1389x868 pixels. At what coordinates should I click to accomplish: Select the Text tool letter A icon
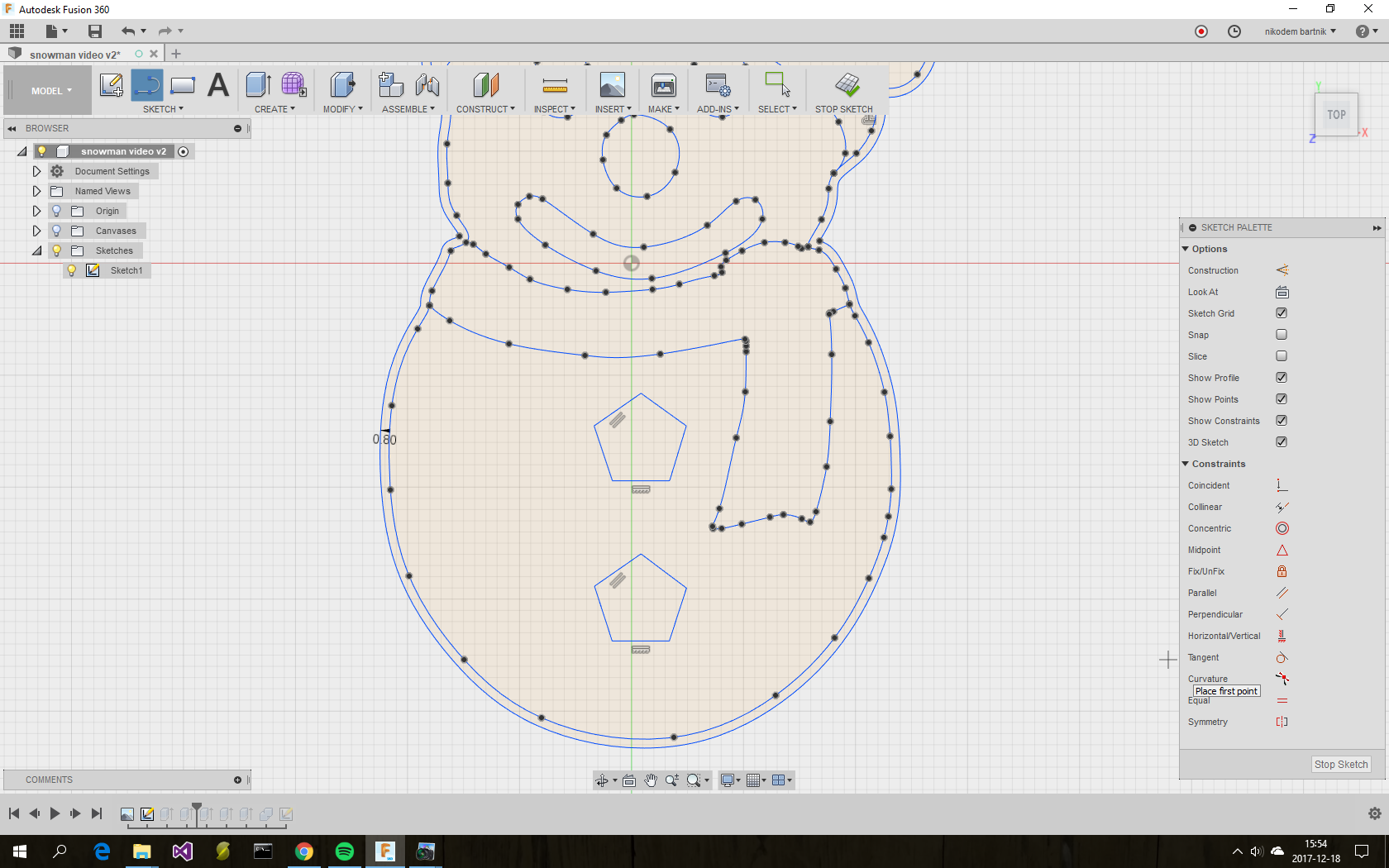[x=218, y=84]
